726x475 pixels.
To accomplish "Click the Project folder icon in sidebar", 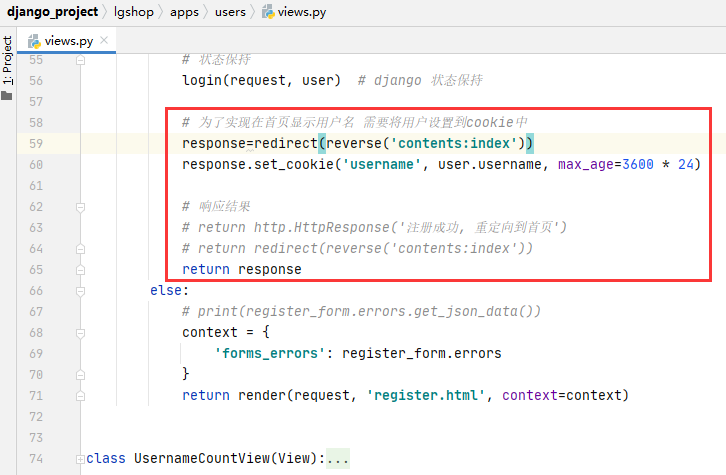I will click(x=7, y=95).
